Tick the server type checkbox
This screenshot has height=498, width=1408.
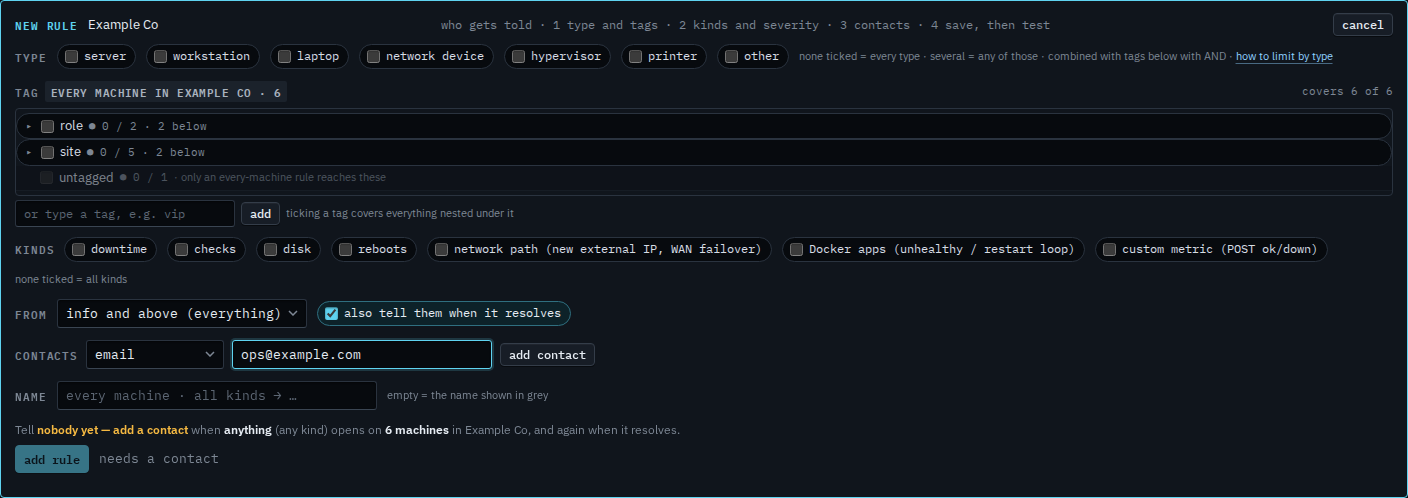pos(72,57)
